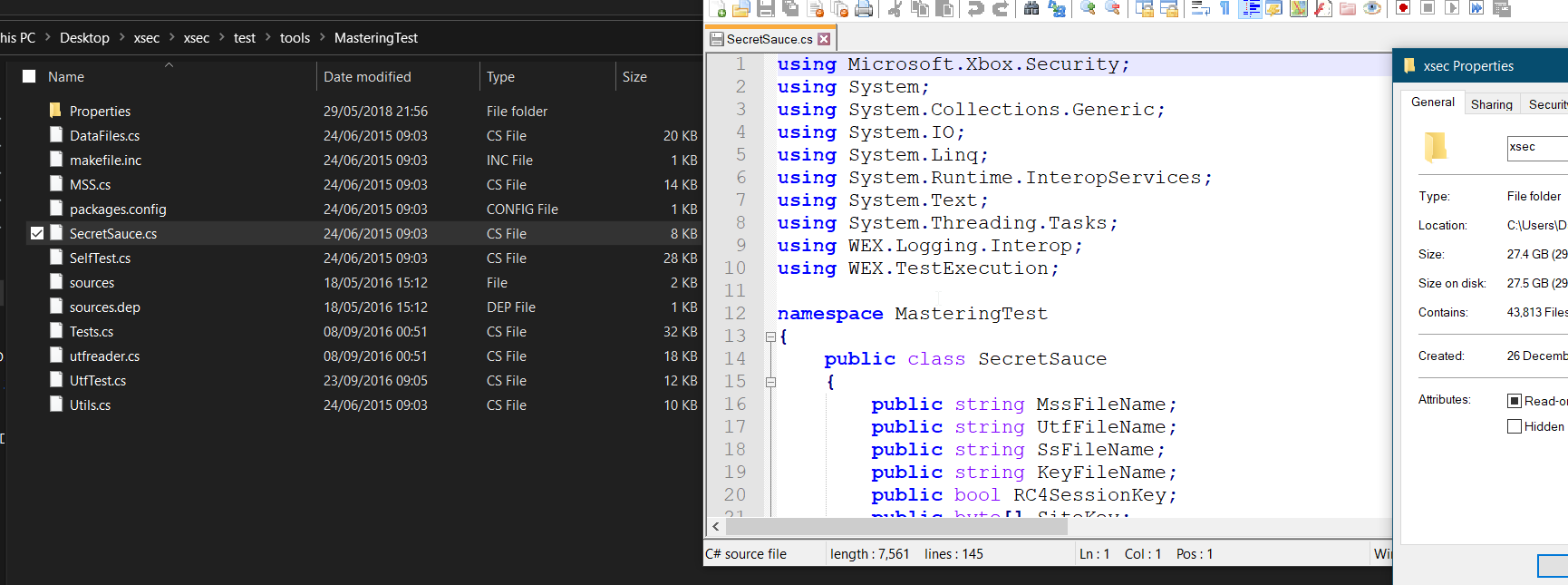Toggle the Read-only attribute checkbox
The width and height of the screenshot is (1568, 585).
1515,401
